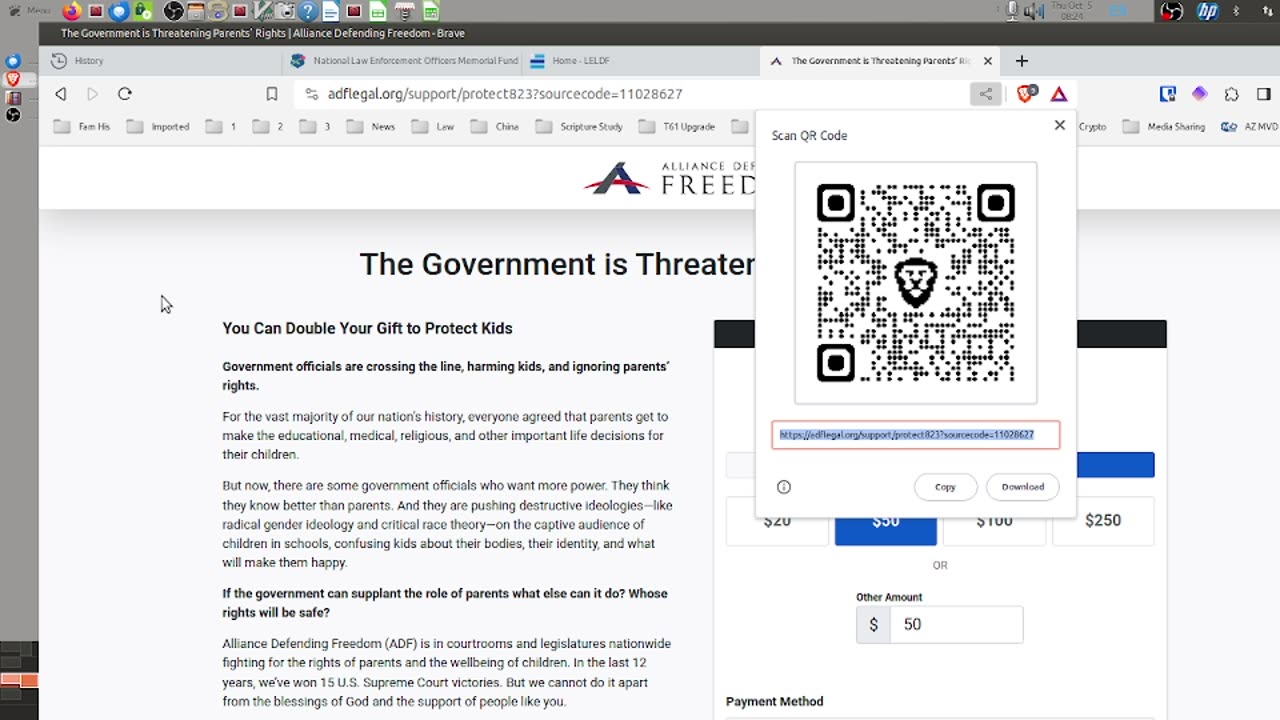Download the QR code
The image size is (1280, 720).
click(1023, 487)
